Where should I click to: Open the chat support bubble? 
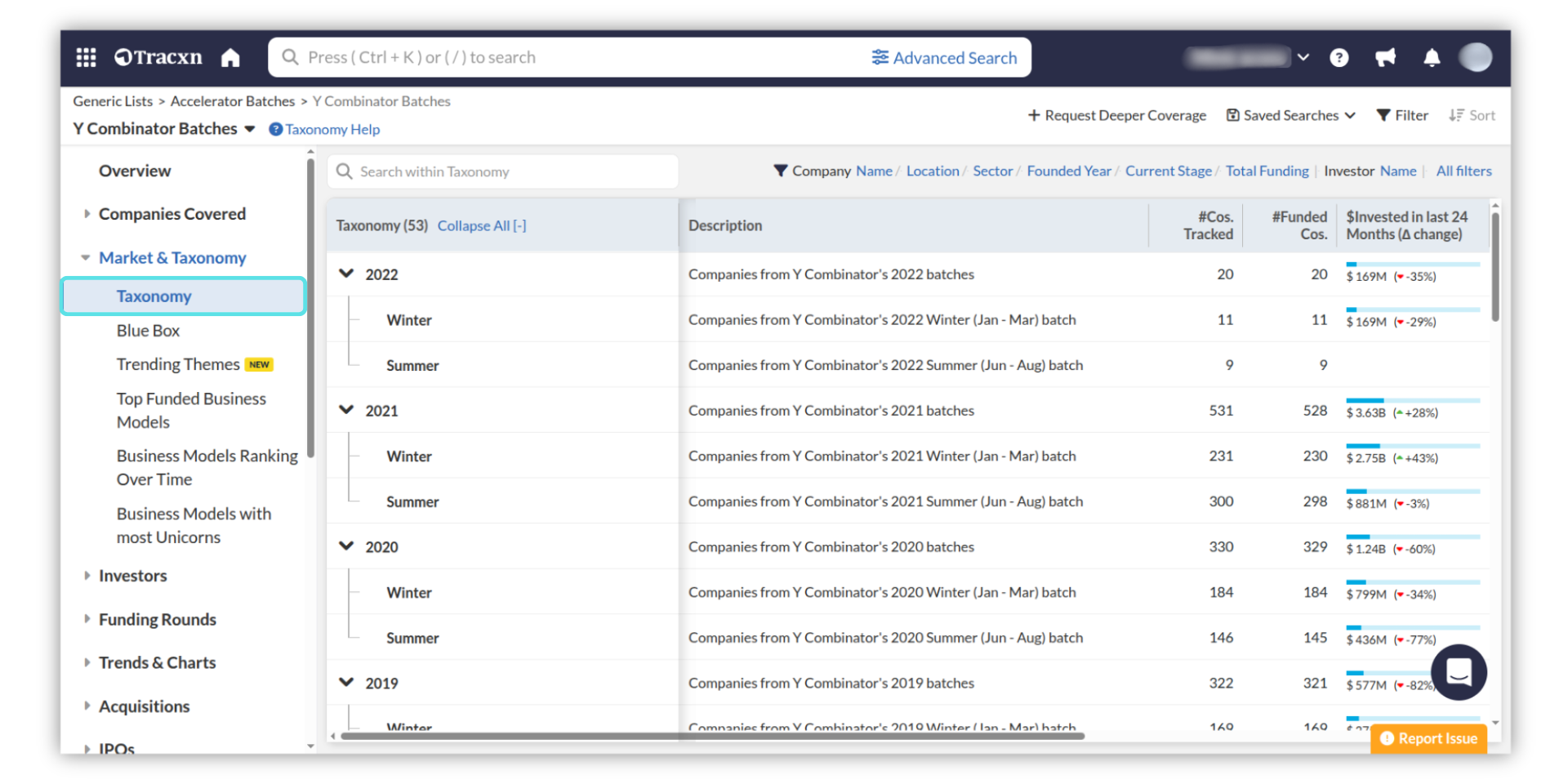[x=1458, y=672]
